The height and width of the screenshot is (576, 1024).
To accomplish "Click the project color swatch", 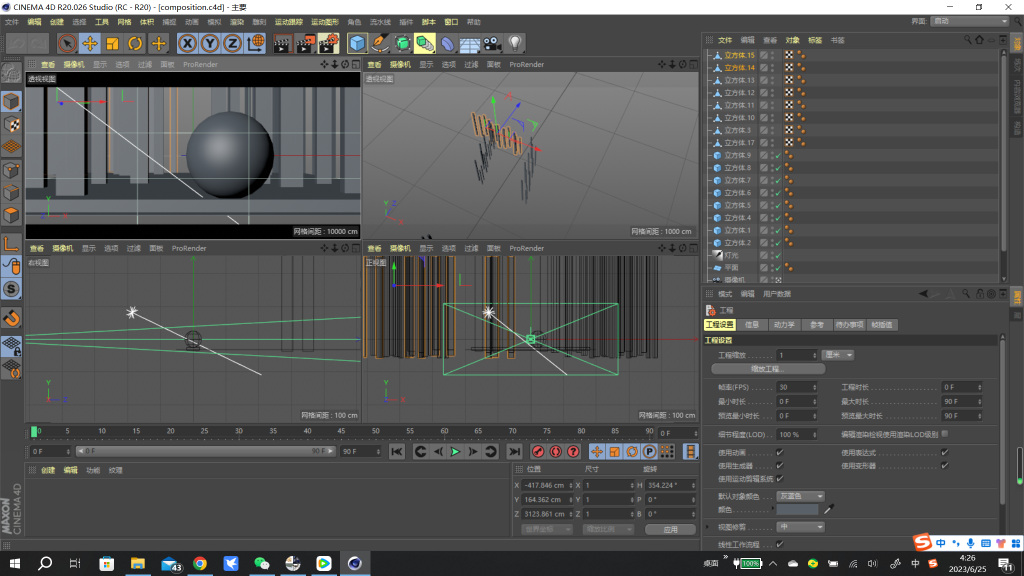I will tap(797, 509).
